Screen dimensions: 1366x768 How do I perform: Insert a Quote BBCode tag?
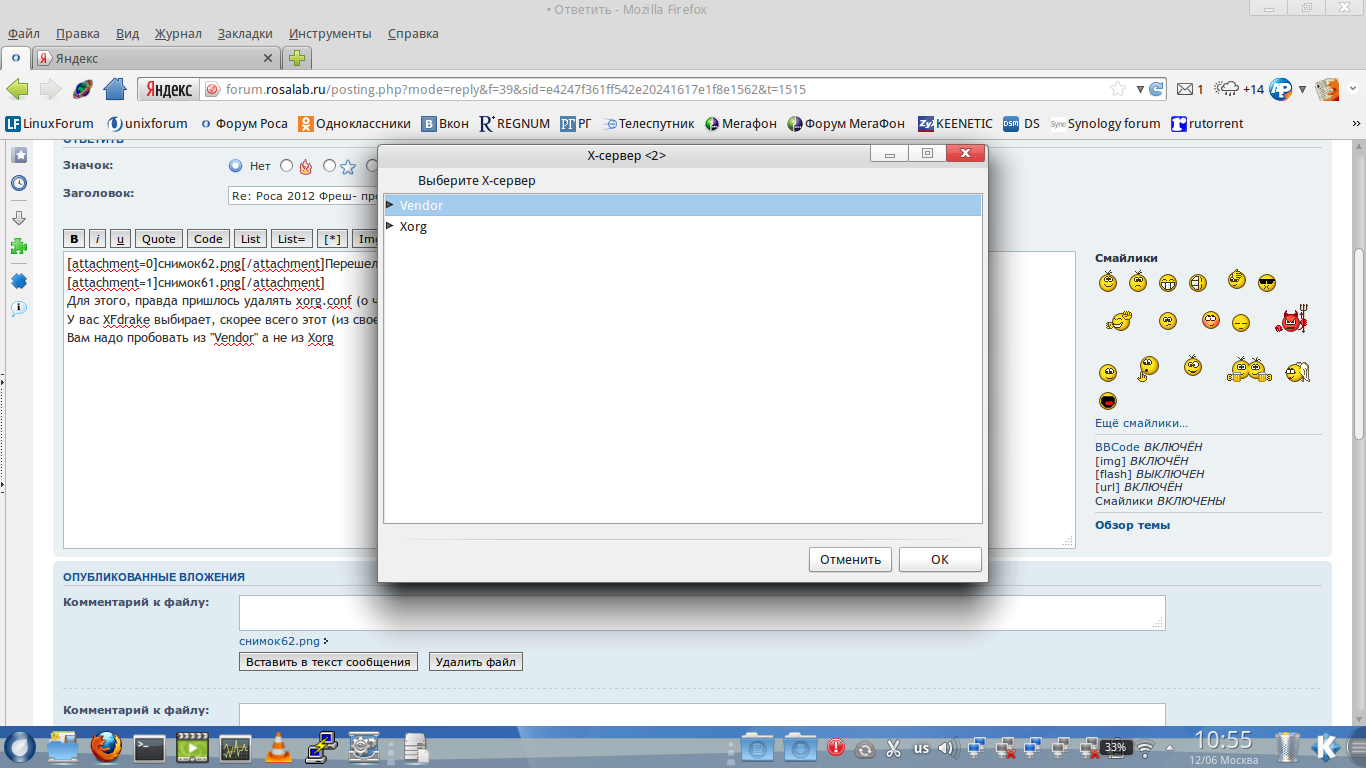pyautogui.click(x=158, y=238)
